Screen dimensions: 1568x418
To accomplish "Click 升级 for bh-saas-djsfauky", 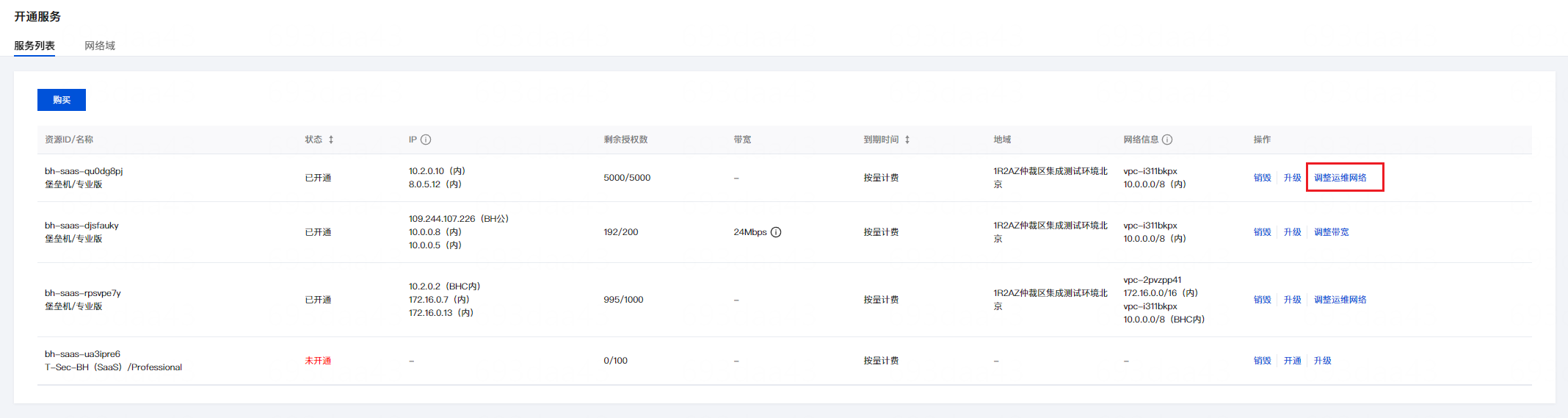I will [1292, 232].
